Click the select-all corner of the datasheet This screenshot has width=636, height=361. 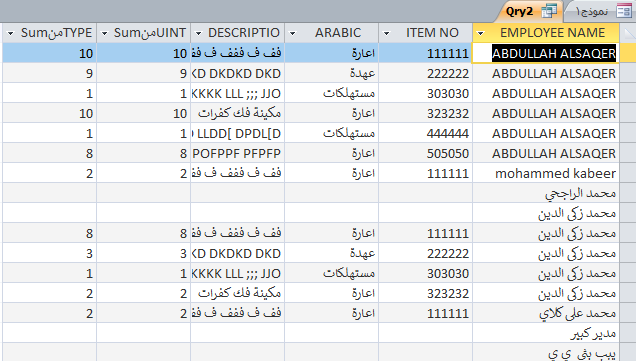coord(627,32)
